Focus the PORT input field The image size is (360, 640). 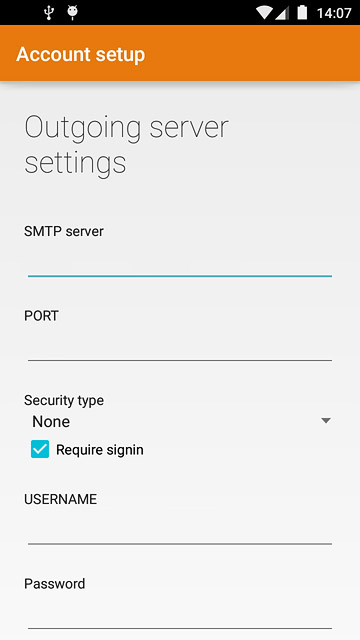click(x=180, y=346)
